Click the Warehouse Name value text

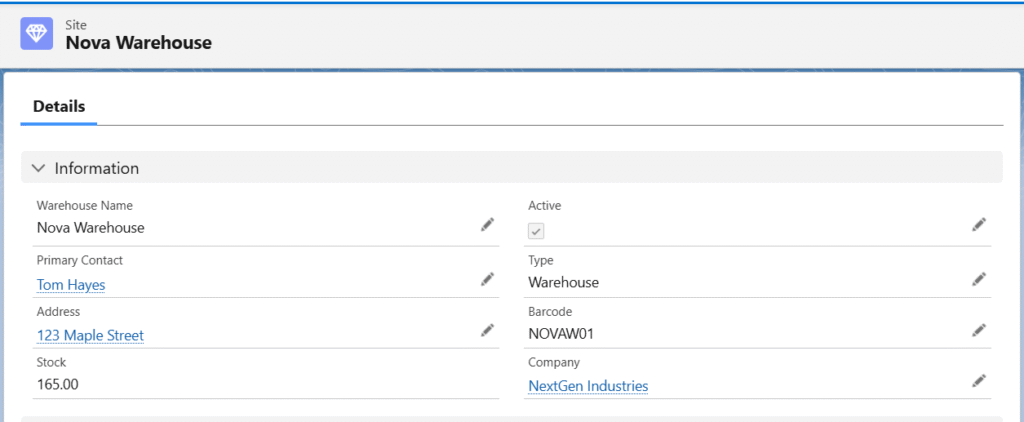click(90, 228)
